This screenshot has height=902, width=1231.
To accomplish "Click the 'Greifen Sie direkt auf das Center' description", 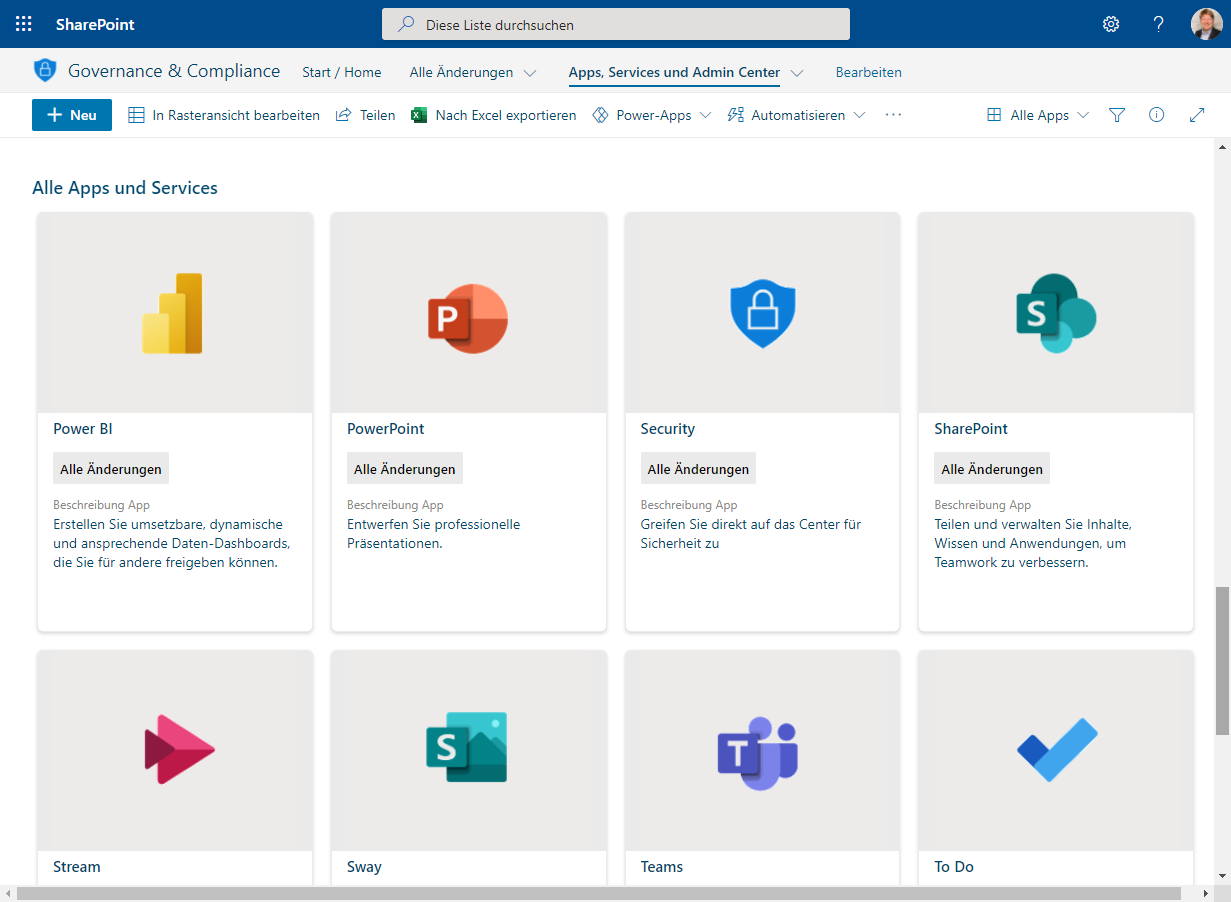I will pos(751,534).
